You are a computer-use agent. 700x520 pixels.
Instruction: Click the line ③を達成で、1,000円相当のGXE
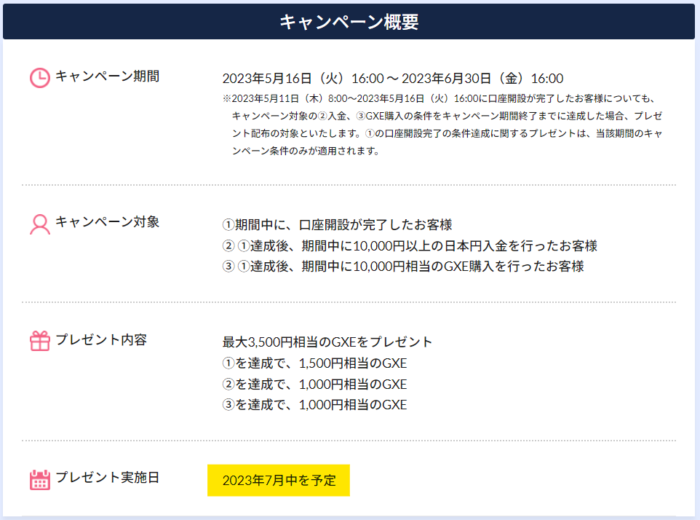click(x=315, y=405)
